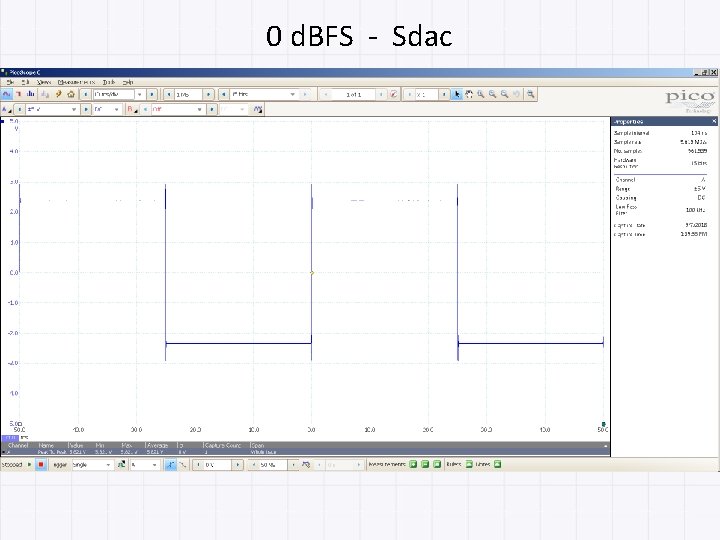Screen dimensions: 720x540
Task: Step Channel A range up arrow
Action: tap(86, 109)
